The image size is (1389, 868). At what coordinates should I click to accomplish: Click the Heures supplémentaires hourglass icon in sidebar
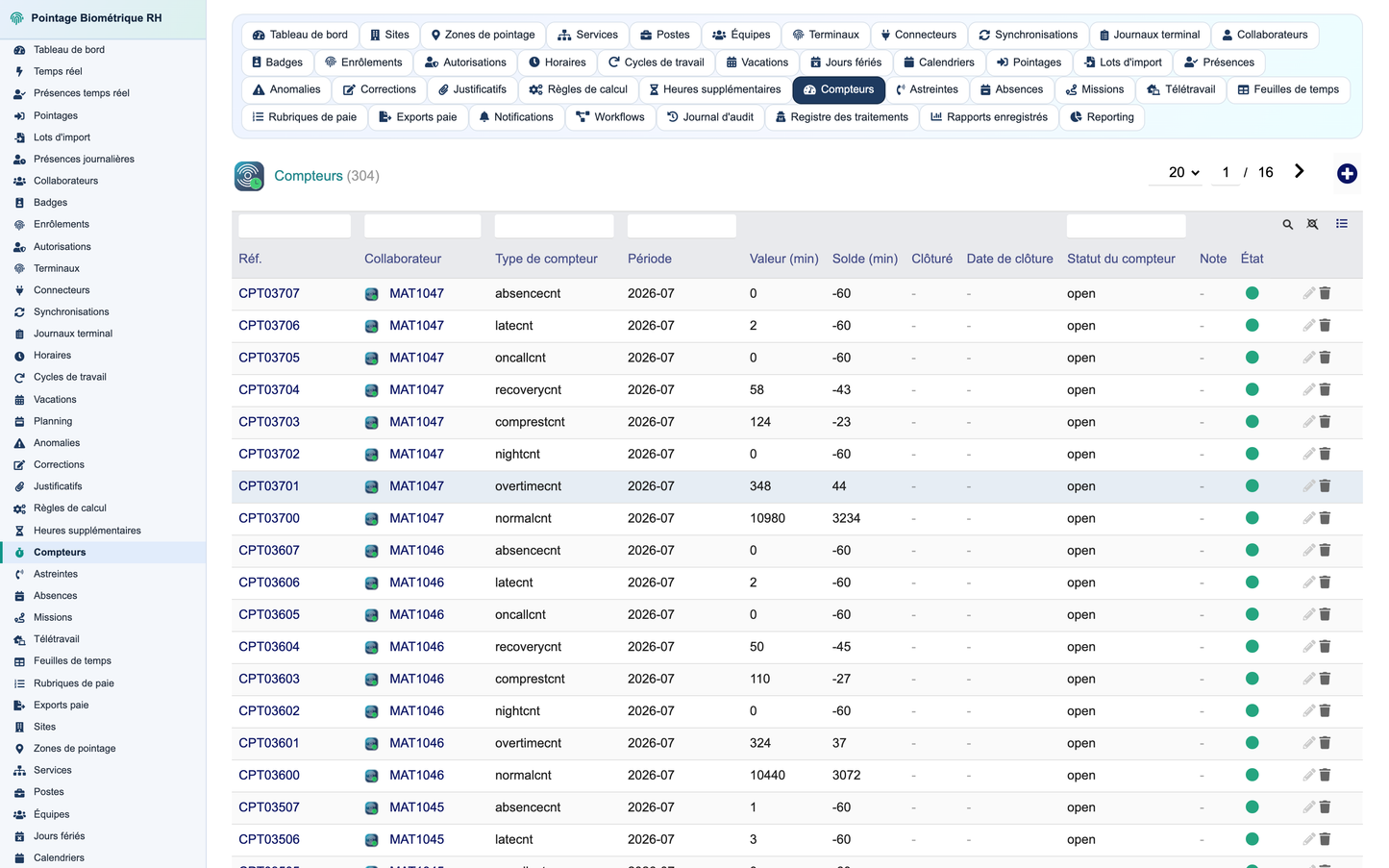pyautogui.click(x=19, y=531)
